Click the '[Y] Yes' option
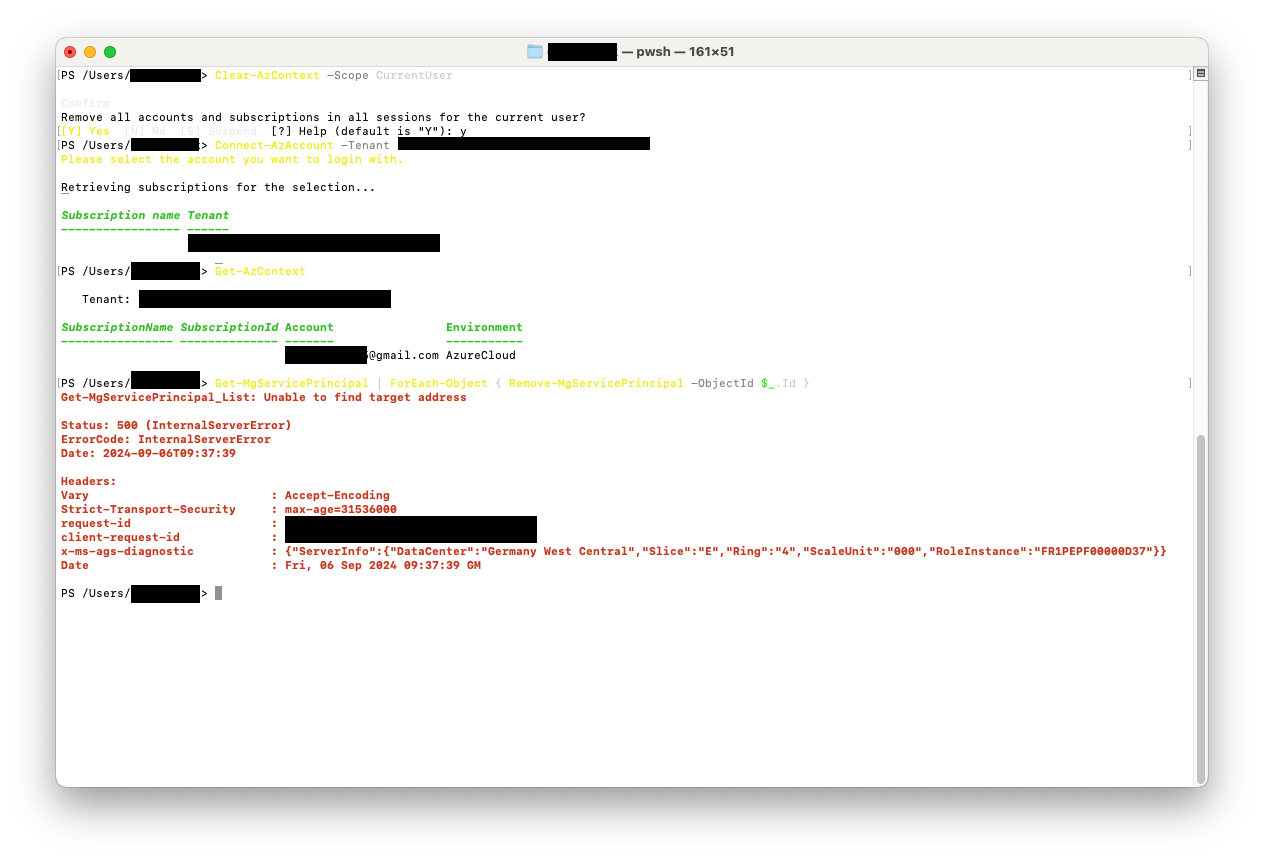Viewport: 1264px width, 861px height. (x=86, y=132)
